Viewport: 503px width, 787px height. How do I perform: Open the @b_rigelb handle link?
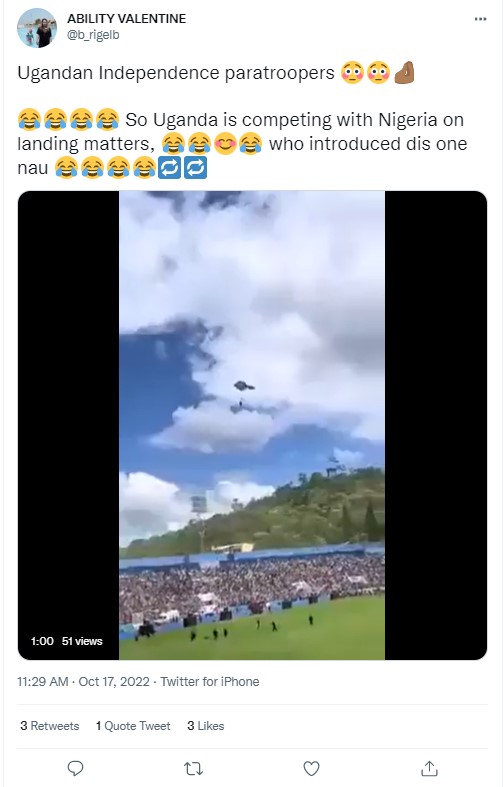pos(93,35)
